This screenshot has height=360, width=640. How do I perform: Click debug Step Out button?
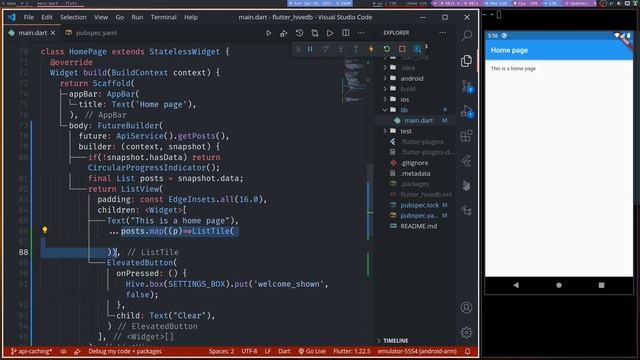(356, 49)
